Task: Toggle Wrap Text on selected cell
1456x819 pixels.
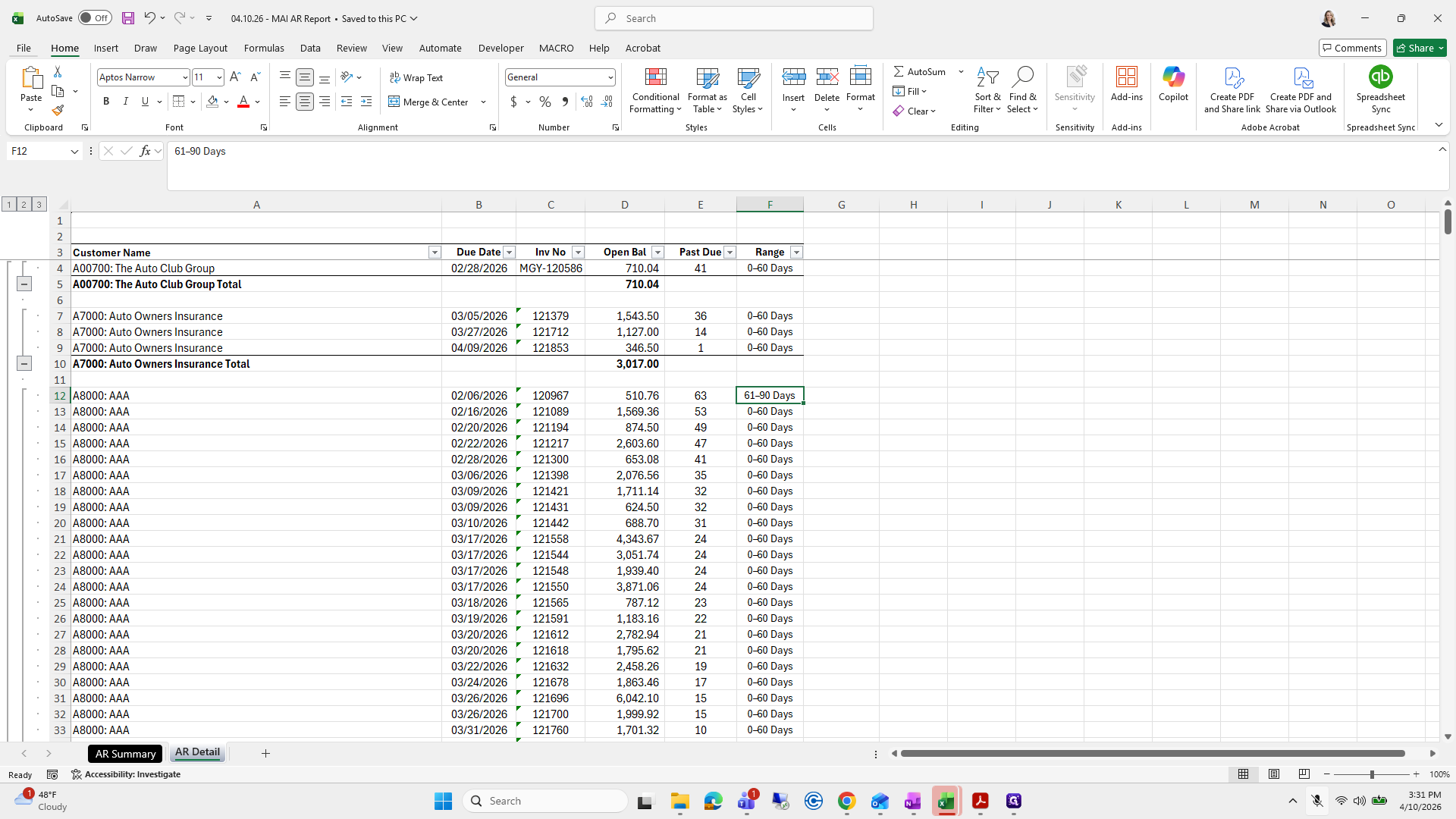Action: pyautogui.click(x=416, y=77)
